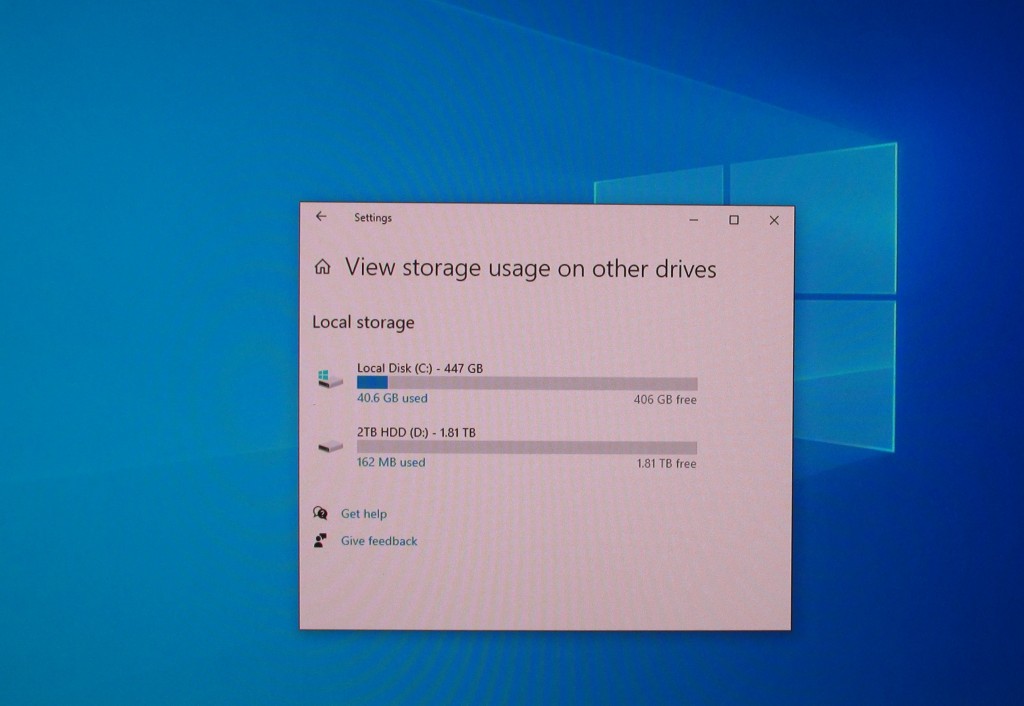Viewport: 1024px width, 706px height.
Task: Open the Get help link
Action: click(364, 514)
